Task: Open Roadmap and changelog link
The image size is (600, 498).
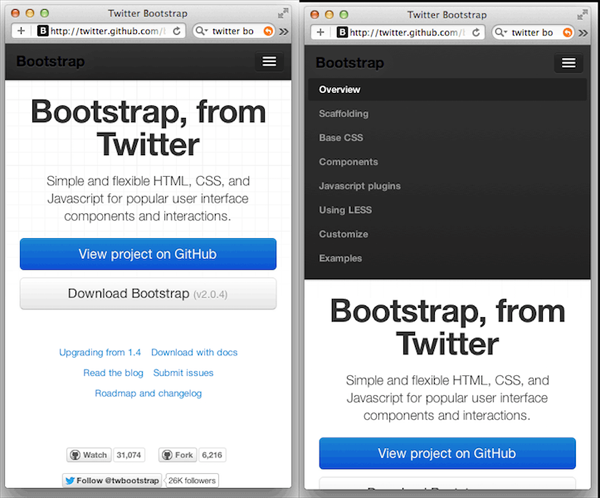Action: click(148, 394)
